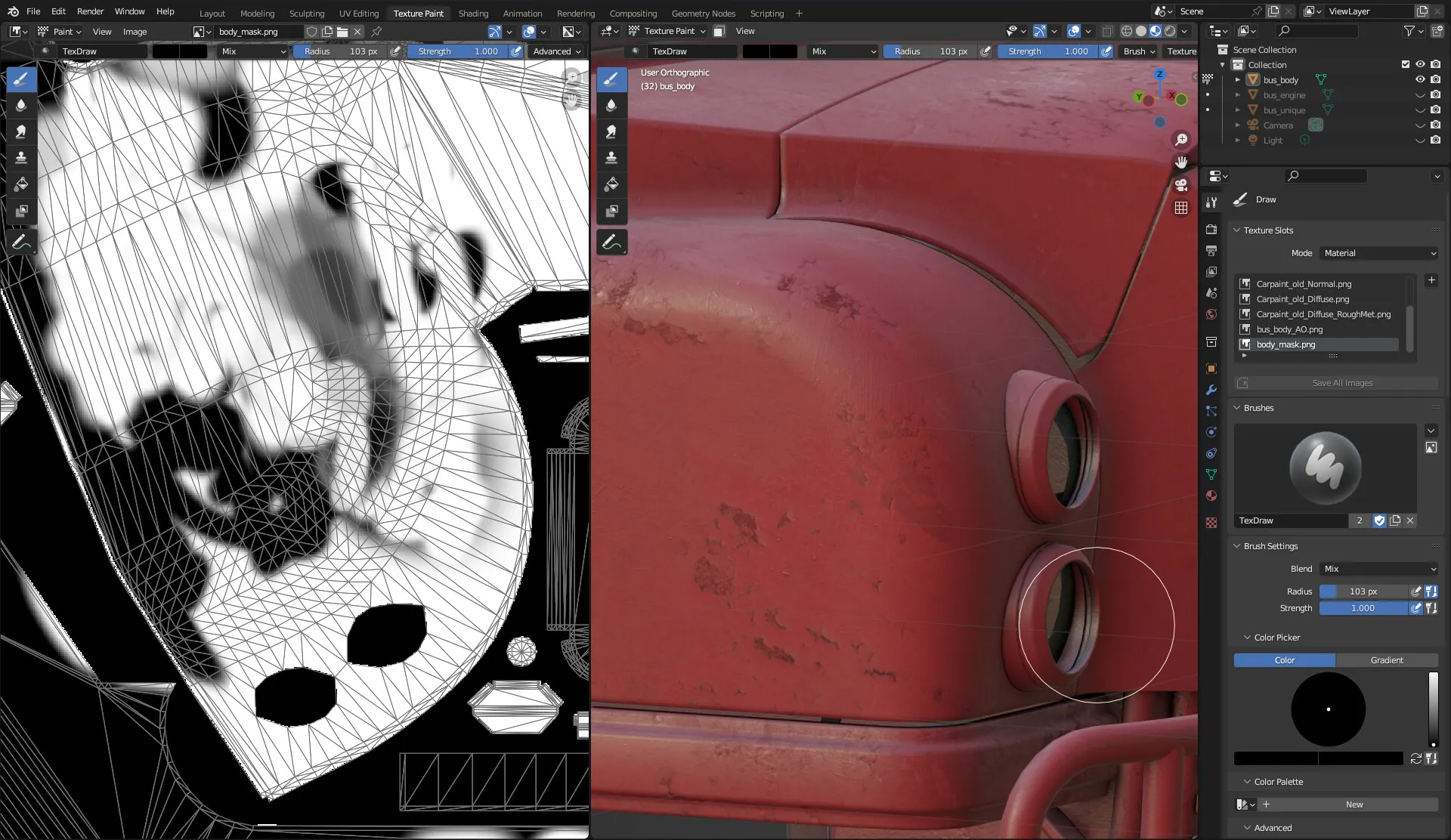Switch to the Shading workspace tab
The image size is (1451, 840).
[x=473, y=13]
